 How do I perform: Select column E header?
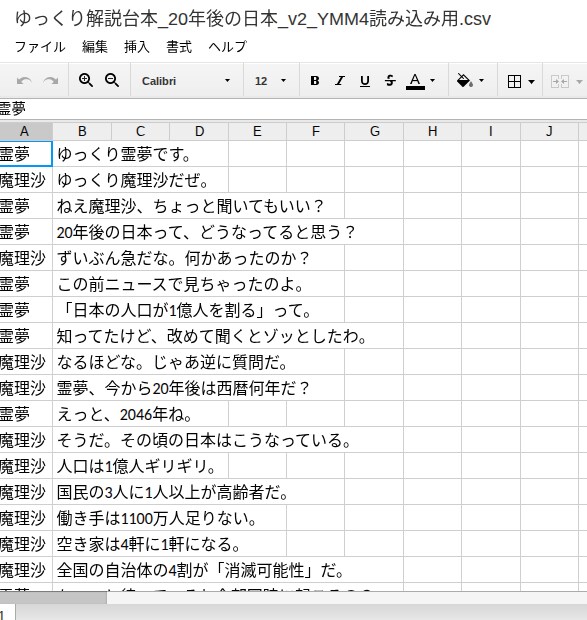tap(257, 131)
